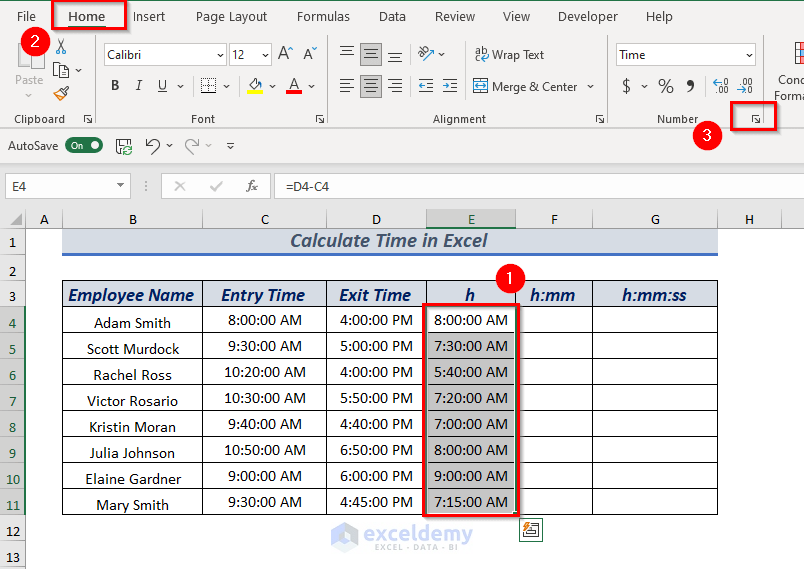Click the Insert Function fx icon
804x569 pixels.
(252, 186)
